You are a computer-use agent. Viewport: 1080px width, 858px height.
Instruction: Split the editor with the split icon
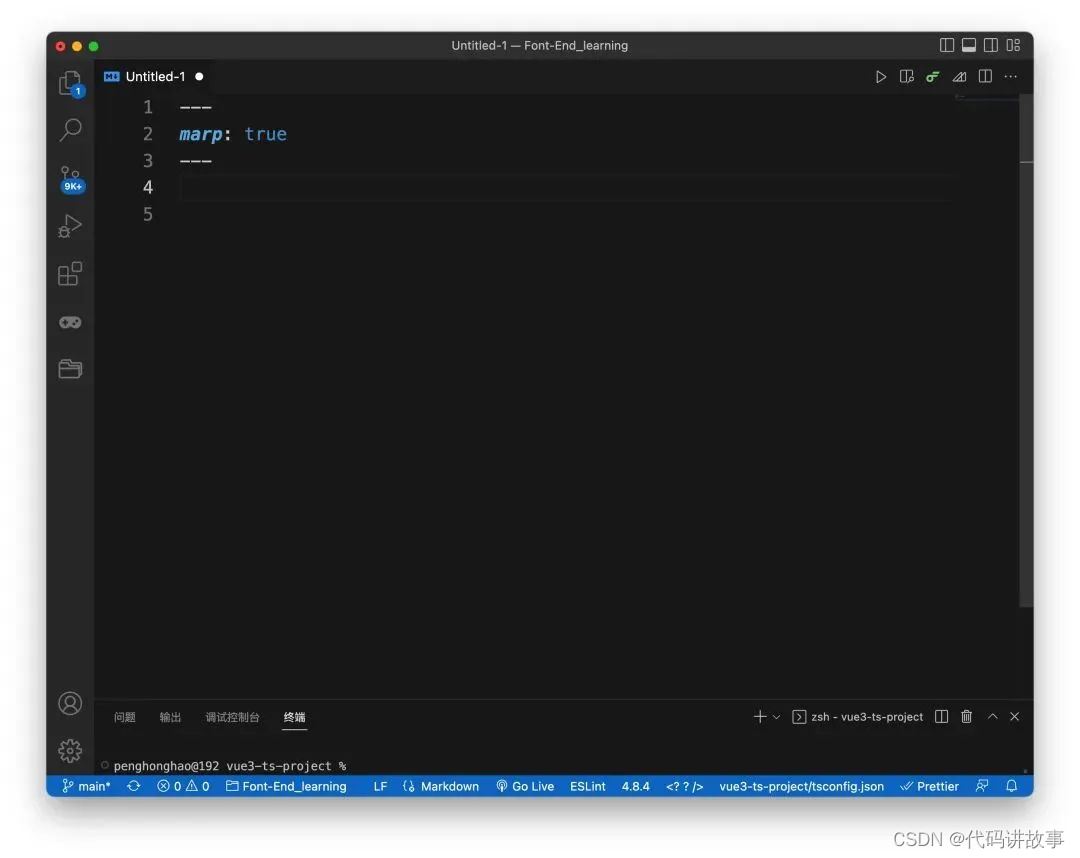(x=985, y=76)
